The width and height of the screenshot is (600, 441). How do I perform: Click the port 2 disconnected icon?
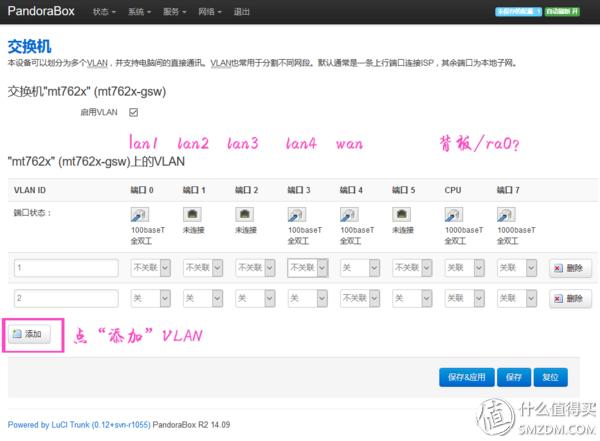pos(243,214)
